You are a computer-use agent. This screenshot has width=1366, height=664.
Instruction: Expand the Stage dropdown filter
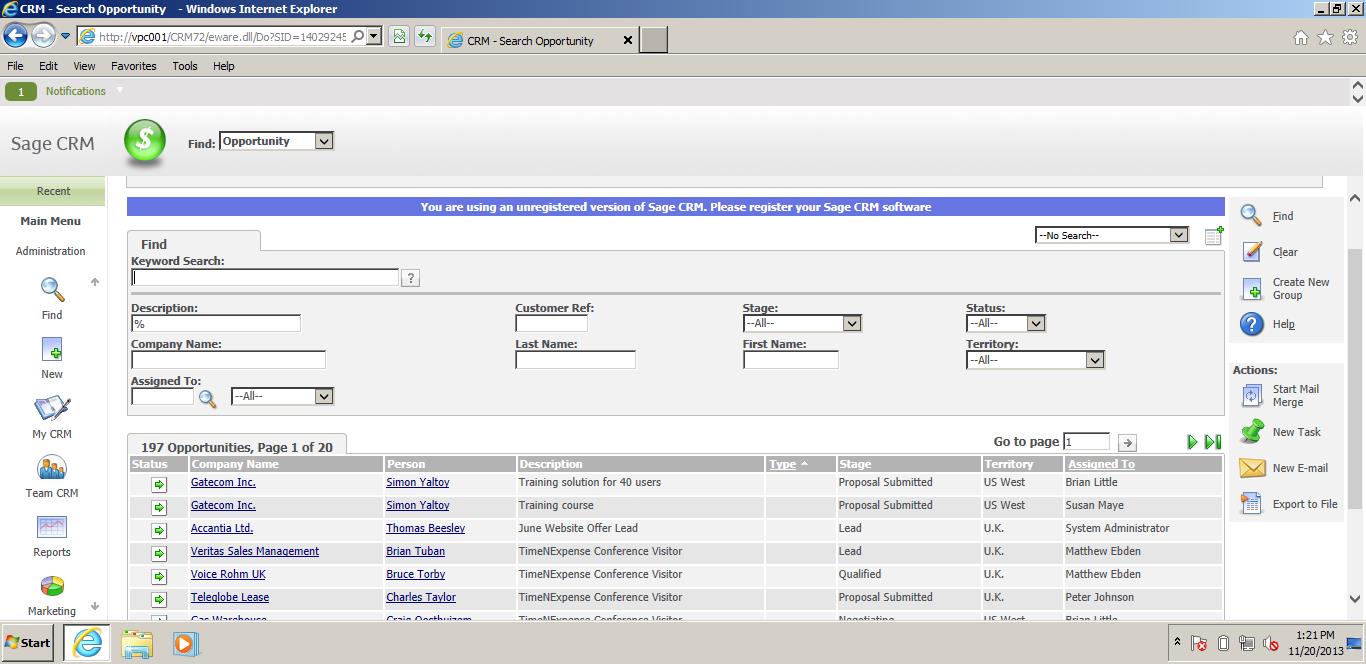[851, 323]
